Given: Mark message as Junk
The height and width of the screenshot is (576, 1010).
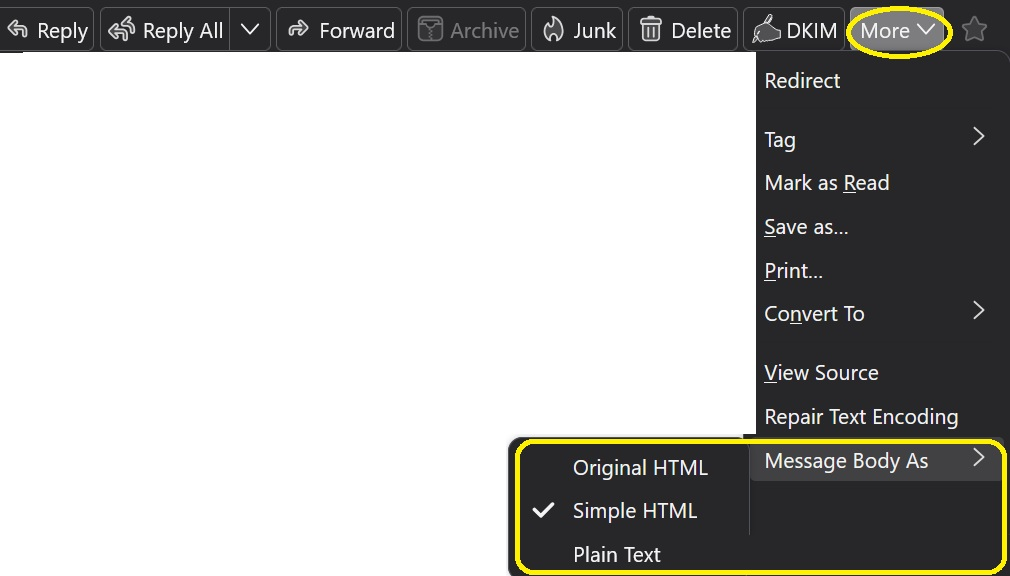Looking at the screenshot, I should (x=576, y=30).
